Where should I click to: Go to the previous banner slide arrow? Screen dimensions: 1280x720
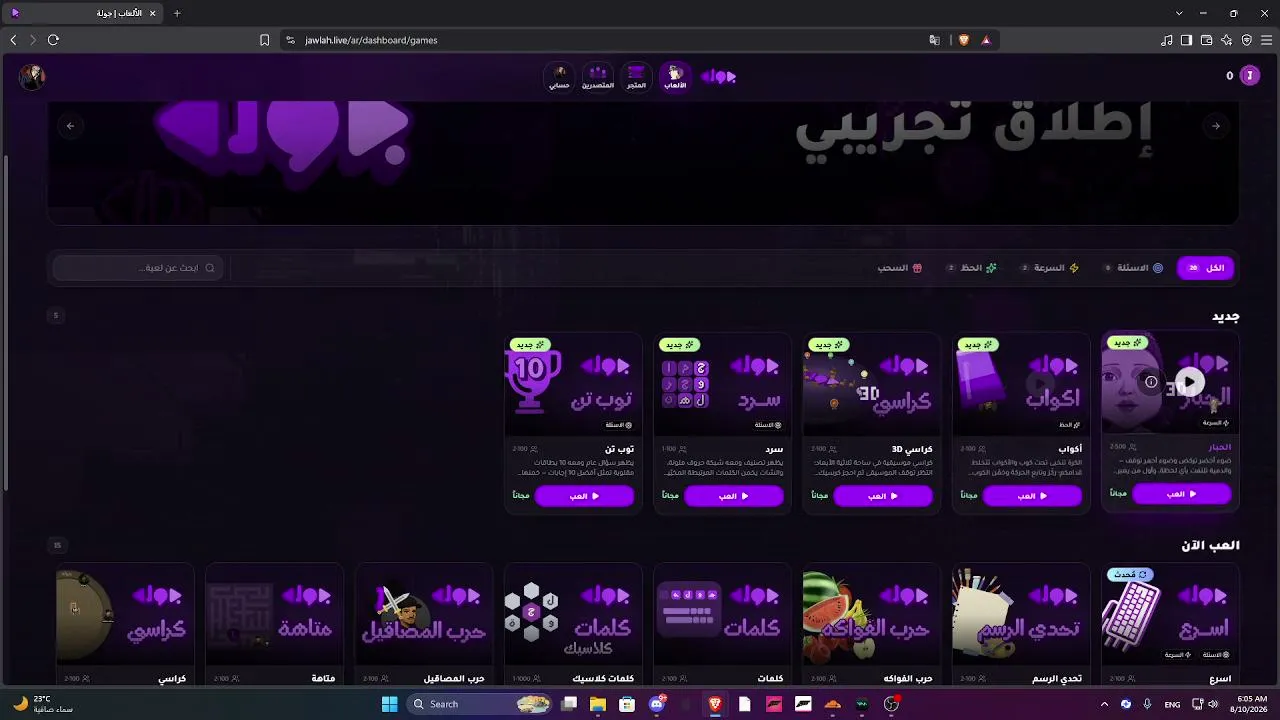point(70,126)
